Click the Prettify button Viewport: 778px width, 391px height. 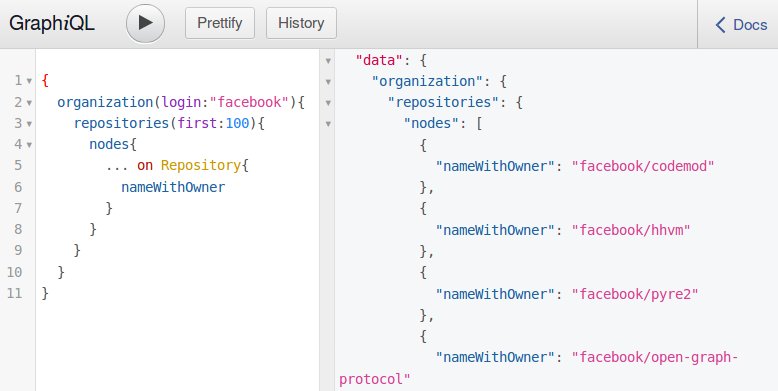(220, 23)
